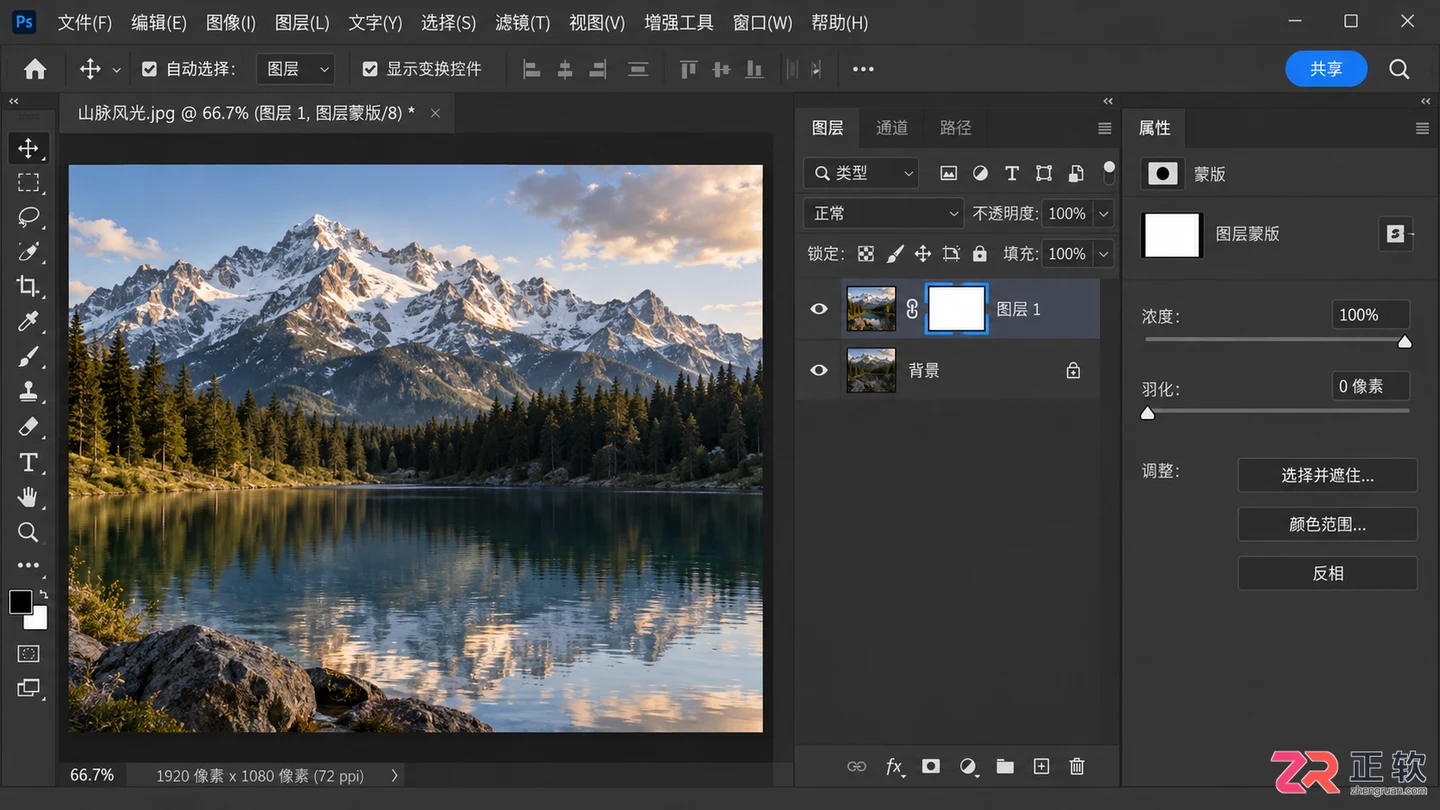Select the Rectangular Marquee tool

coord(28,182)
